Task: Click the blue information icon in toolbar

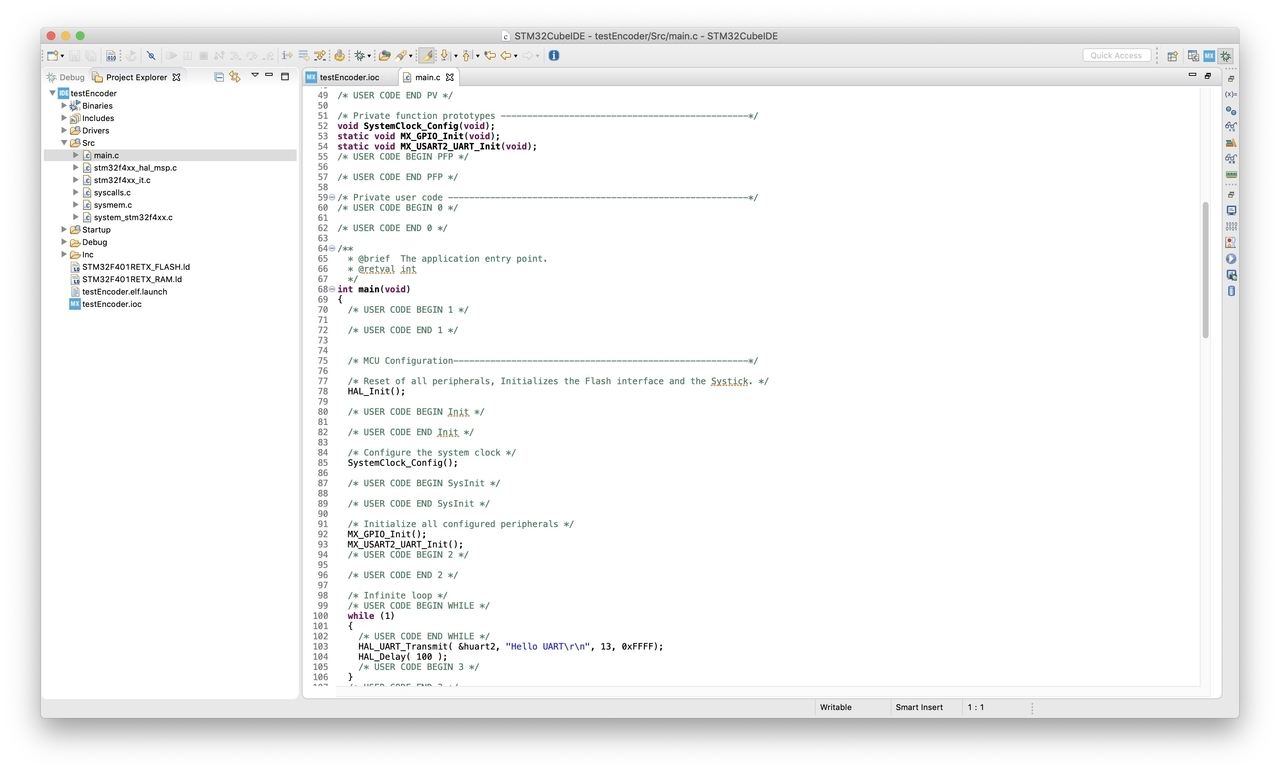Action: point(553,56)
